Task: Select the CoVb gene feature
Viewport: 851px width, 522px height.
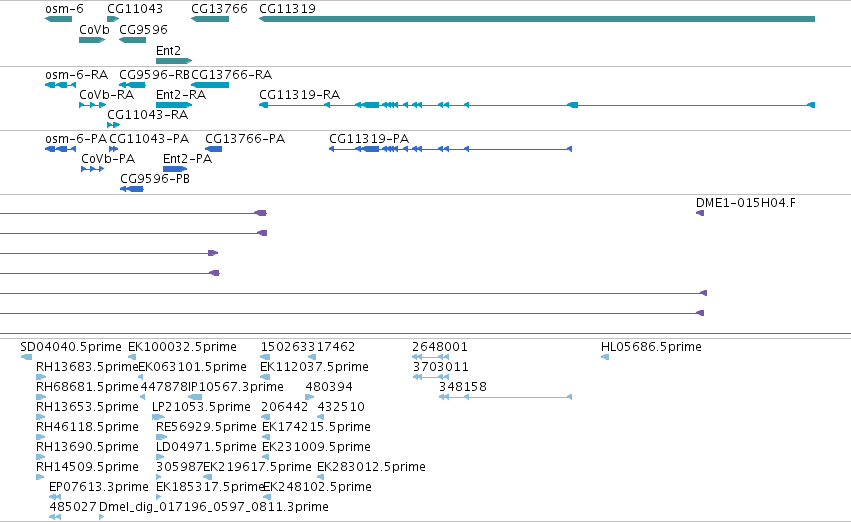Action: click(x=92, y=40)
